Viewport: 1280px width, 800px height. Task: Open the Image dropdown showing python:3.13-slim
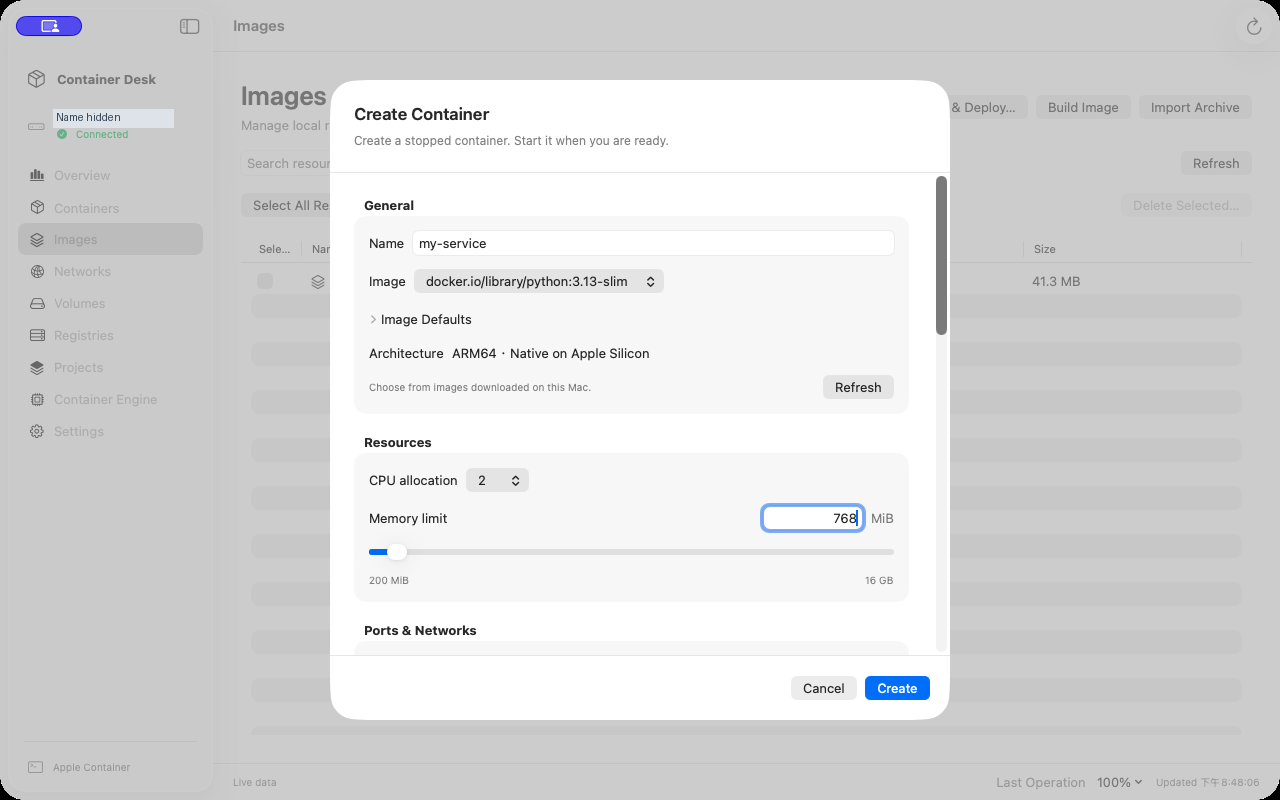pos(539,282)
